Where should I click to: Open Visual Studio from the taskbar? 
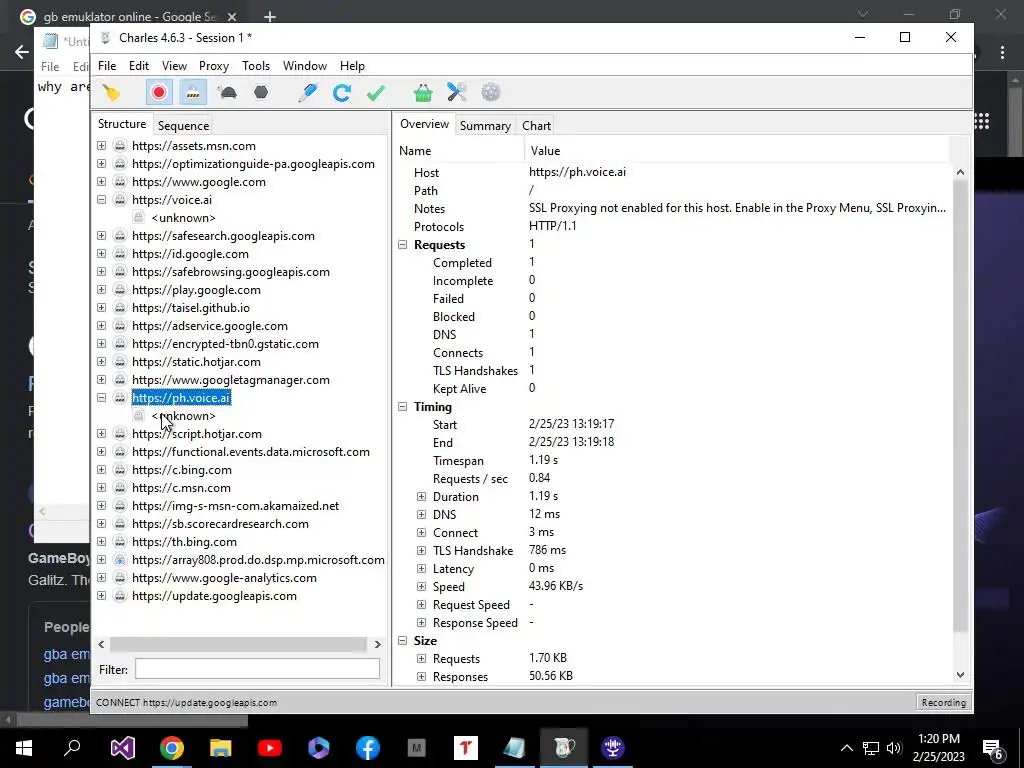[x=123, y=748]
